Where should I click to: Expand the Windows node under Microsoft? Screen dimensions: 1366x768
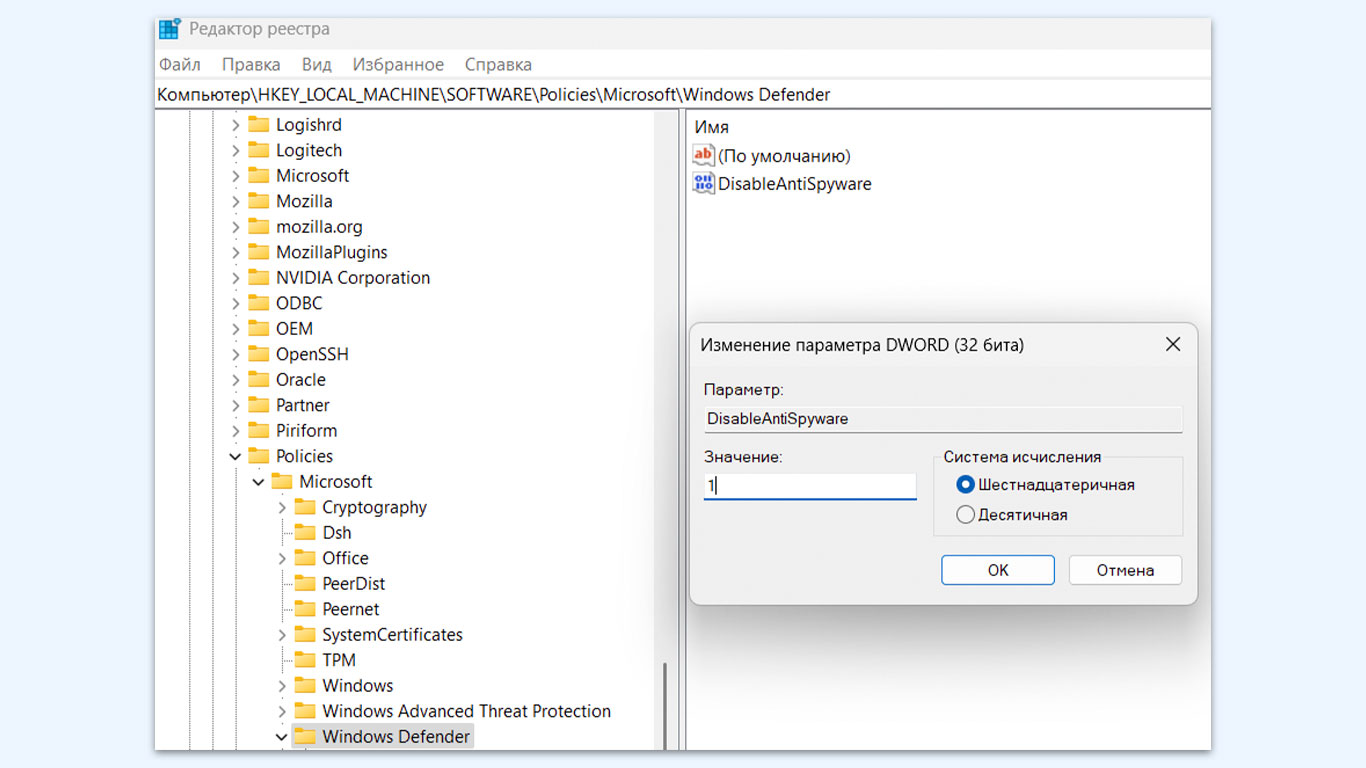(x=282, y=686)
